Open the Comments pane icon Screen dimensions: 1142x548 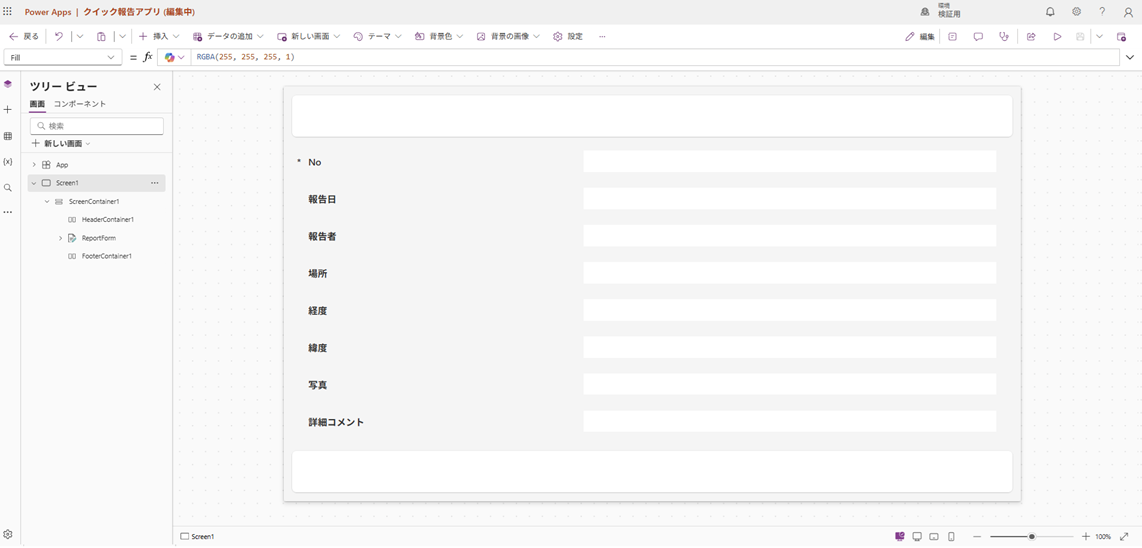pyautogui.click(x=978, y=37)
